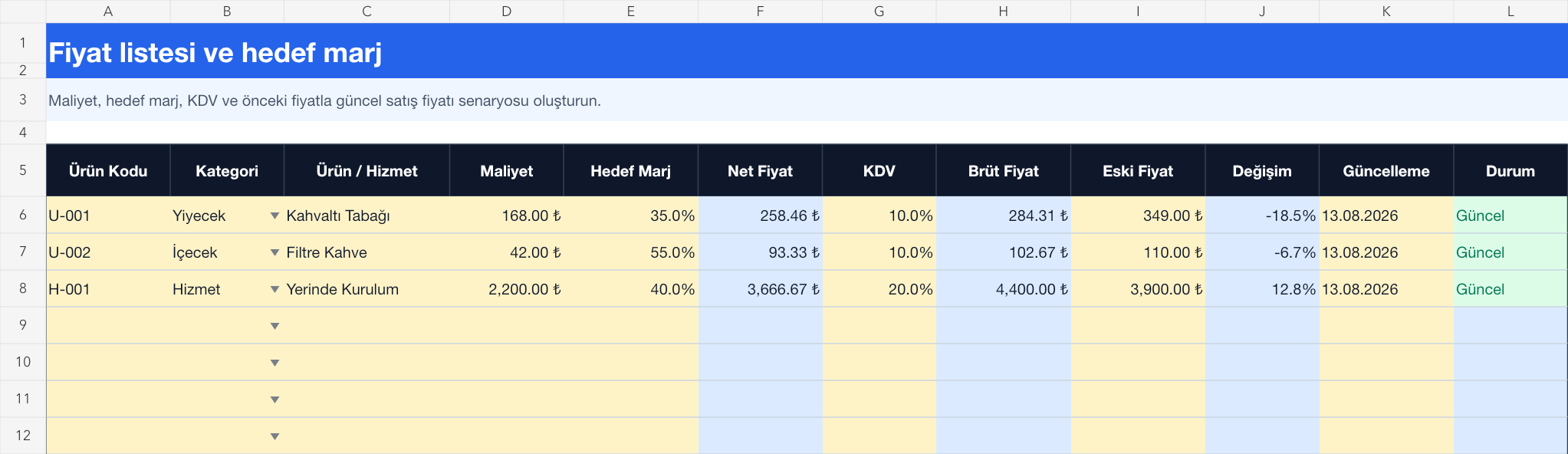
Task: Select column G header
Action: tap(879, 12)
